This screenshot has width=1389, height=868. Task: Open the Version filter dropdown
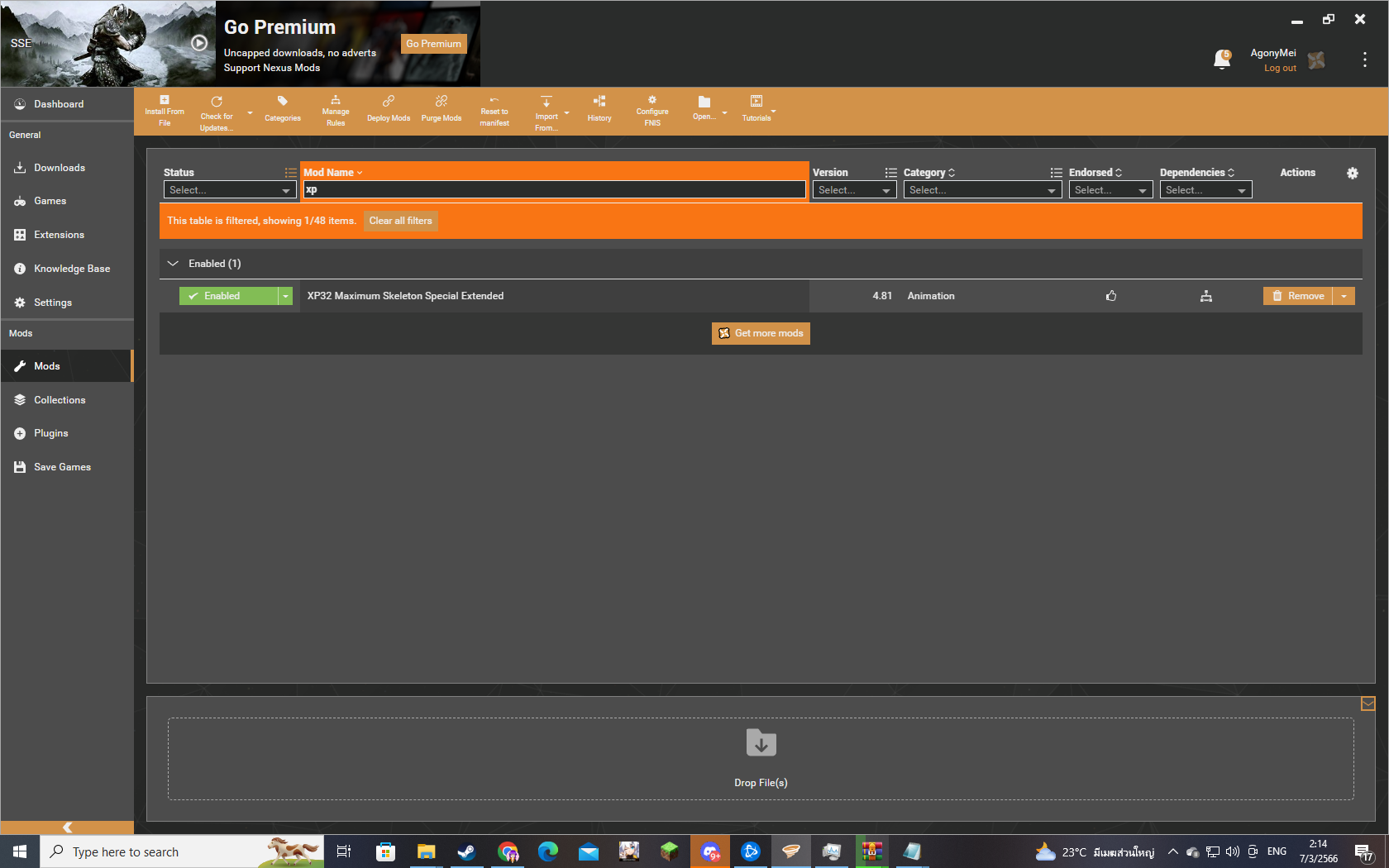point(855,190)
